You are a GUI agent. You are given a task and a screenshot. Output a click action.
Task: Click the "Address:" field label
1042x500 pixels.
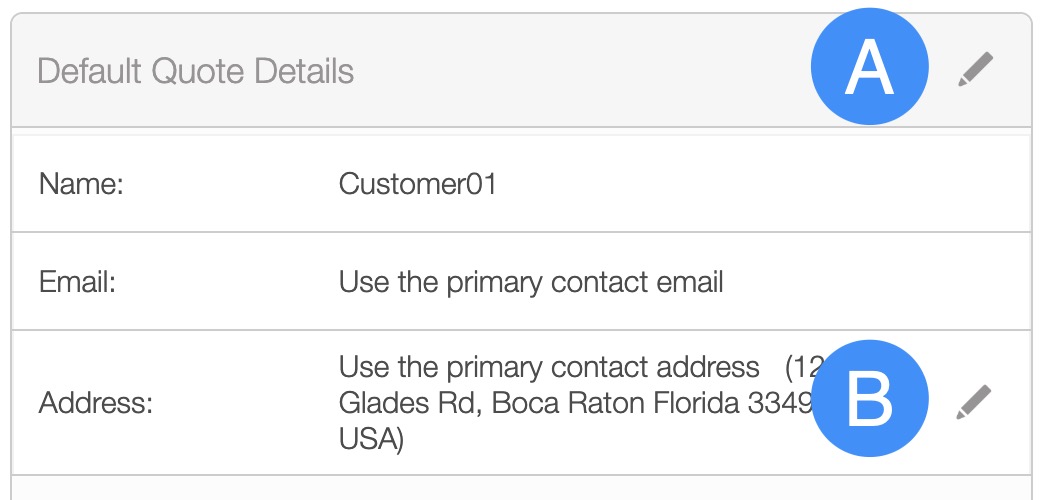click(x=95, y=404)
